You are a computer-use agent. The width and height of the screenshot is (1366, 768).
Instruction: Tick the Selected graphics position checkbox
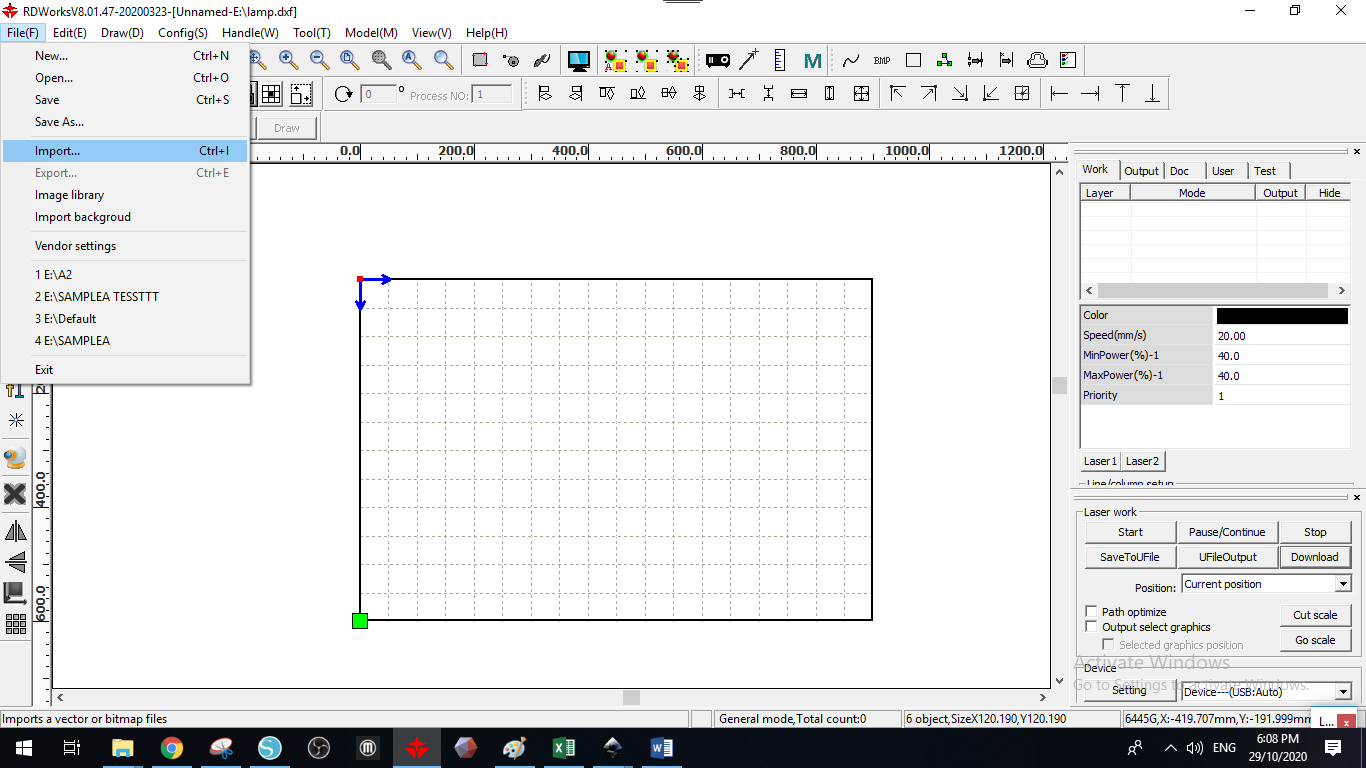click(x=1108, y=645)
